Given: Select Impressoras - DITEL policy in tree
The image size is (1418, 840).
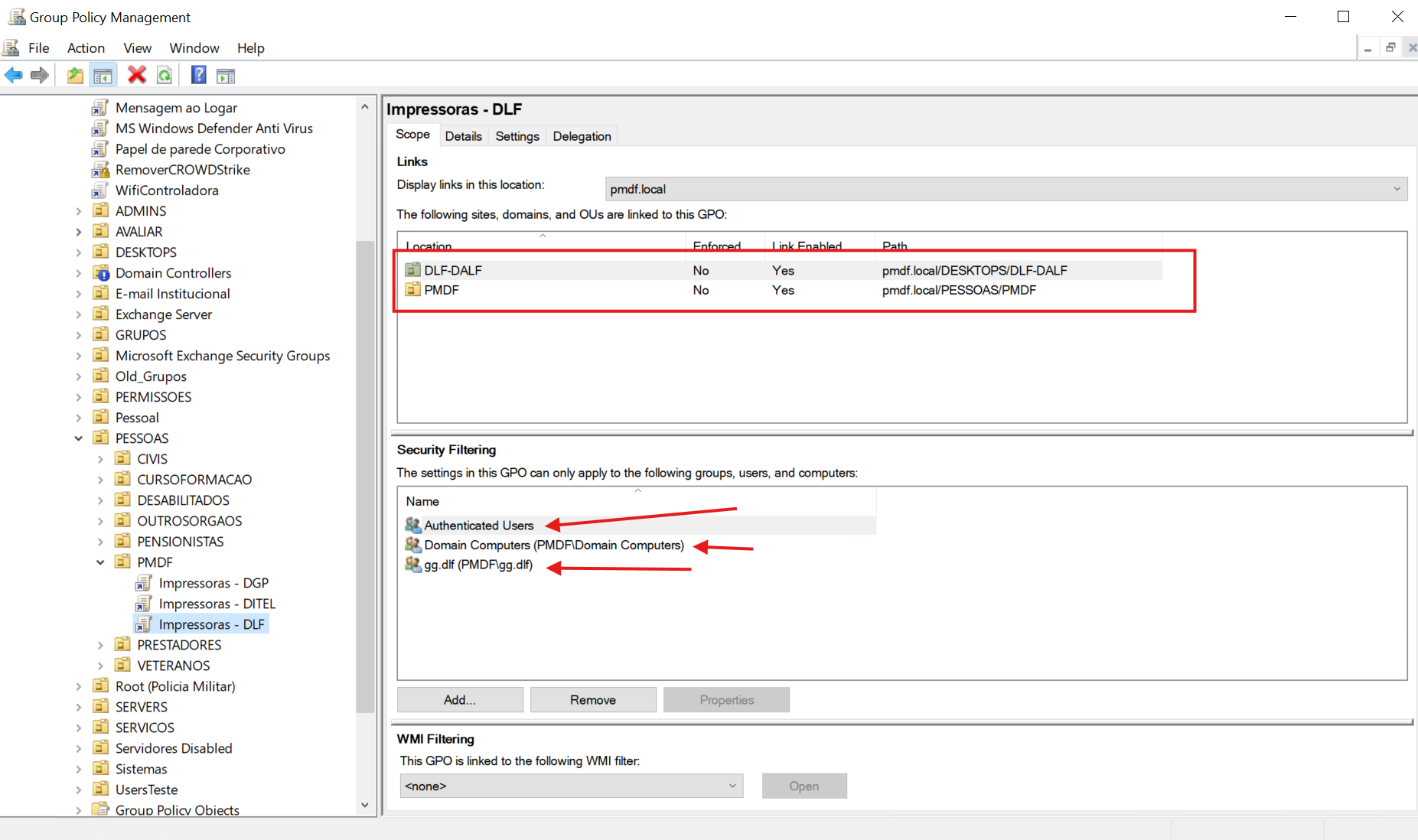Looking at the screenshot, I should 217,604.
